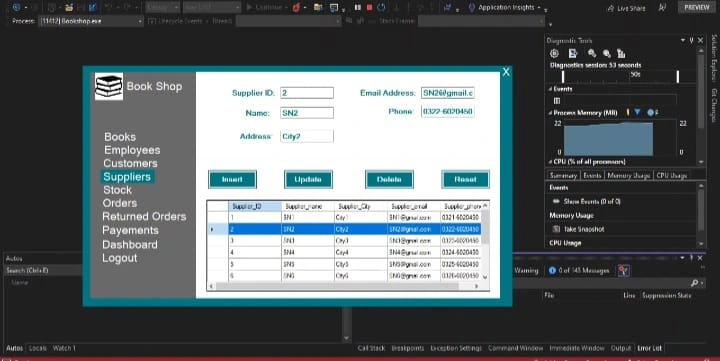Switch to the Memory Usage tab
Image resolution: width=720 pixels, height=361 pixels.
628,175
